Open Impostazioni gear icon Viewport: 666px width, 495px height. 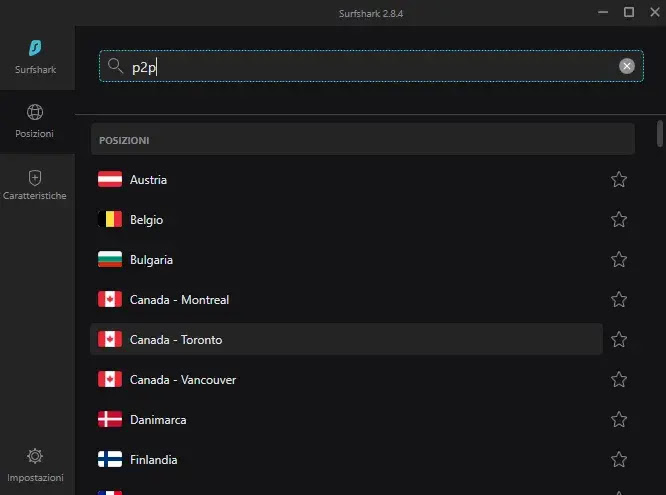(35, 456)
